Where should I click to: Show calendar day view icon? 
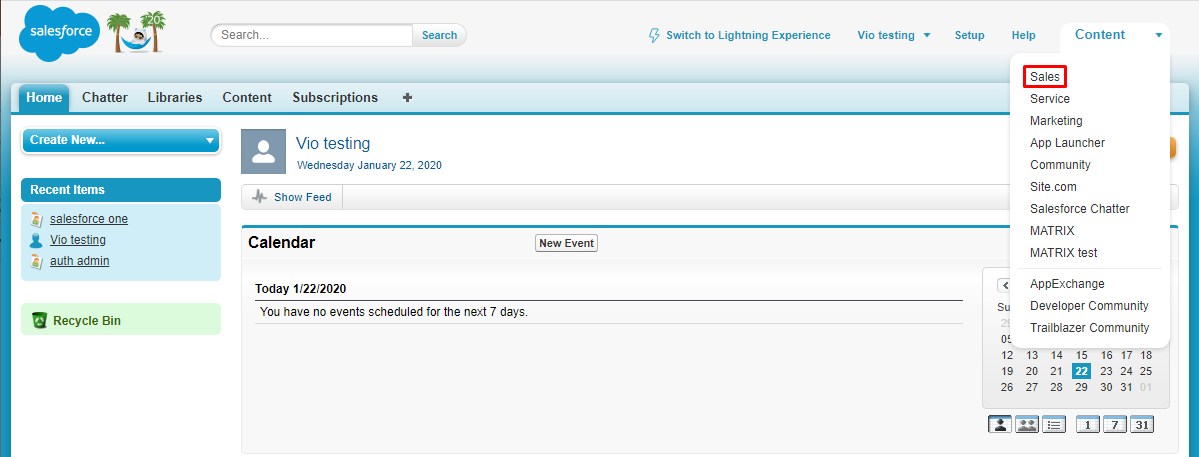pyautogui.click(x=1088, y=425)
